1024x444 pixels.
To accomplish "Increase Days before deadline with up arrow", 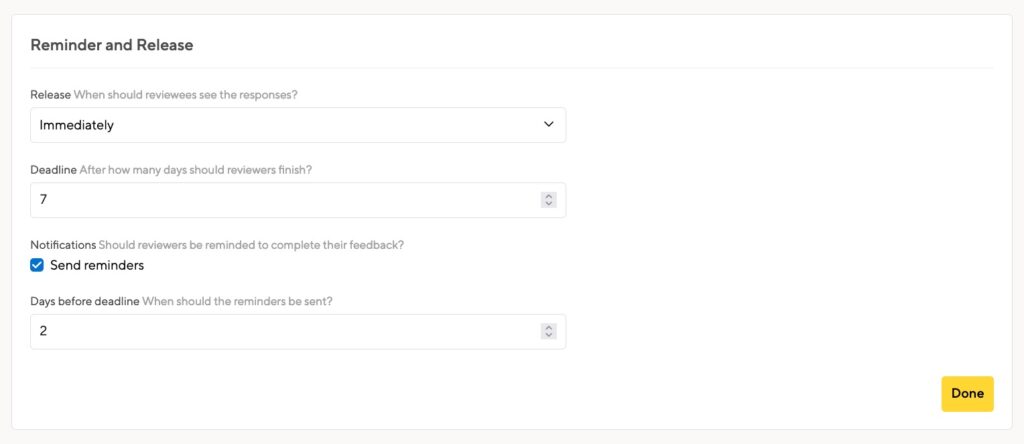I will click(549, 328).
